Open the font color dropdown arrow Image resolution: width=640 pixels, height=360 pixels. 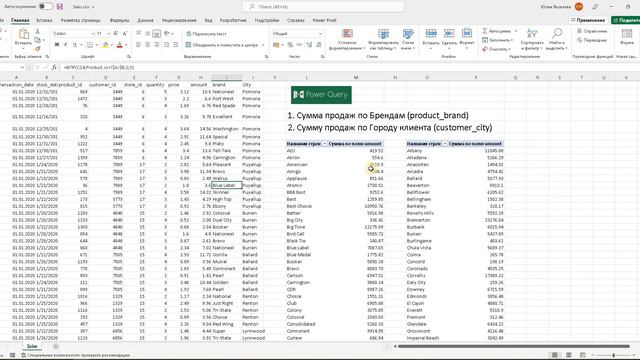pos(126,45)
